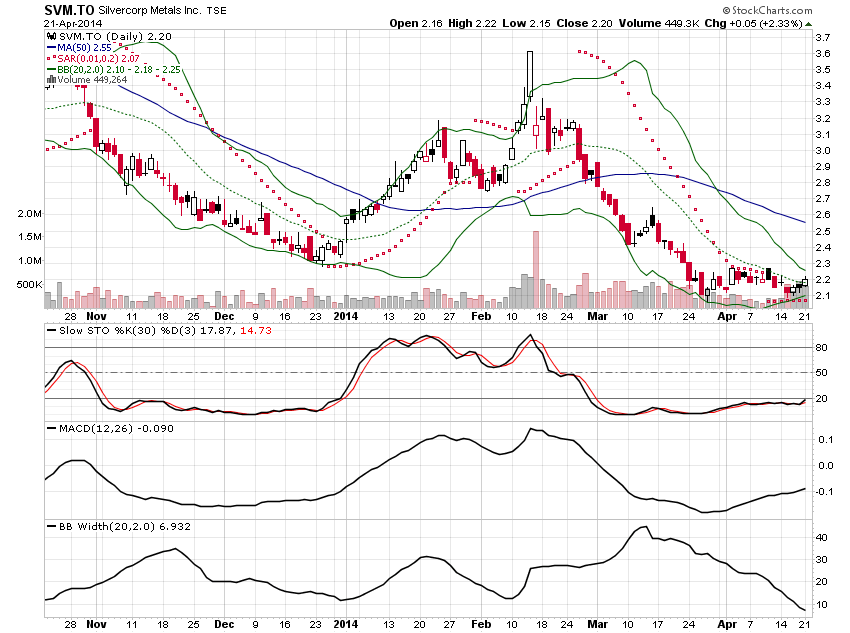Viewport: 850px width, 633px height.
Task: Click the SVM.TO ticker symbol title
Action: coord(69,10)
